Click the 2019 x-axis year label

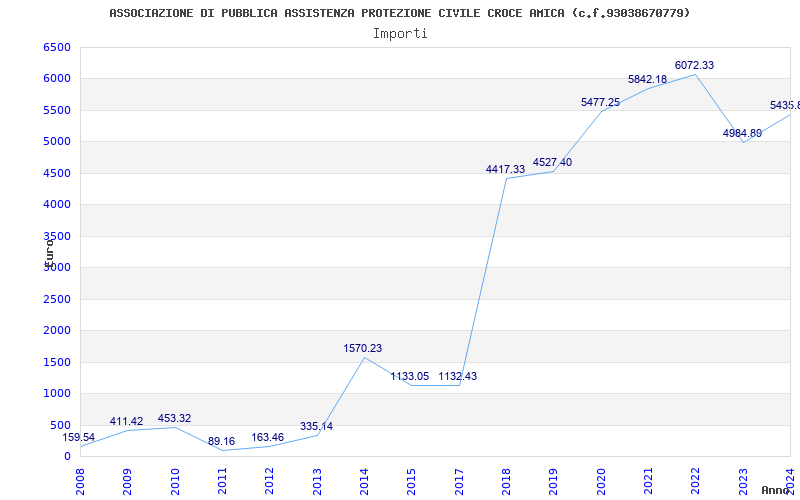coord(554,481)
